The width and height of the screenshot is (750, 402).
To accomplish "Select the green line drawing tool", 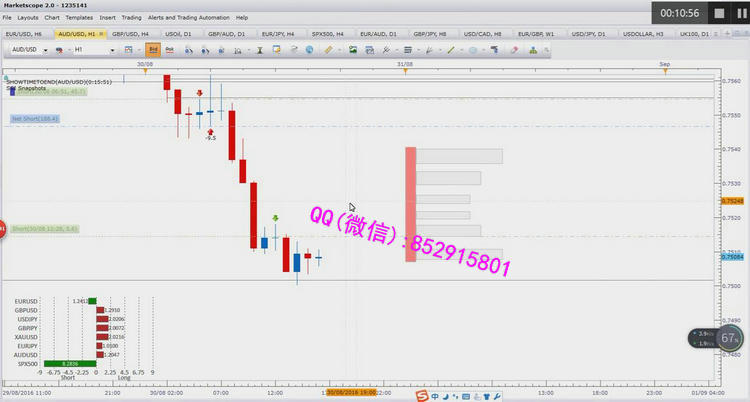I will pyautogui.click(x=451, y=49).
